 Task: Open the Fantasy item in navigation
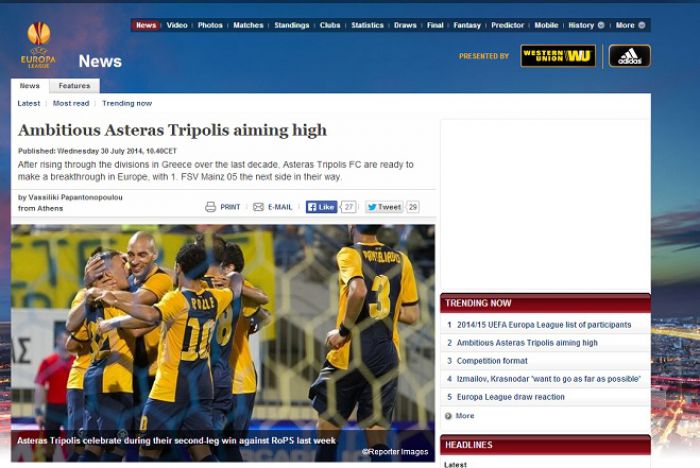pos(467,25)
